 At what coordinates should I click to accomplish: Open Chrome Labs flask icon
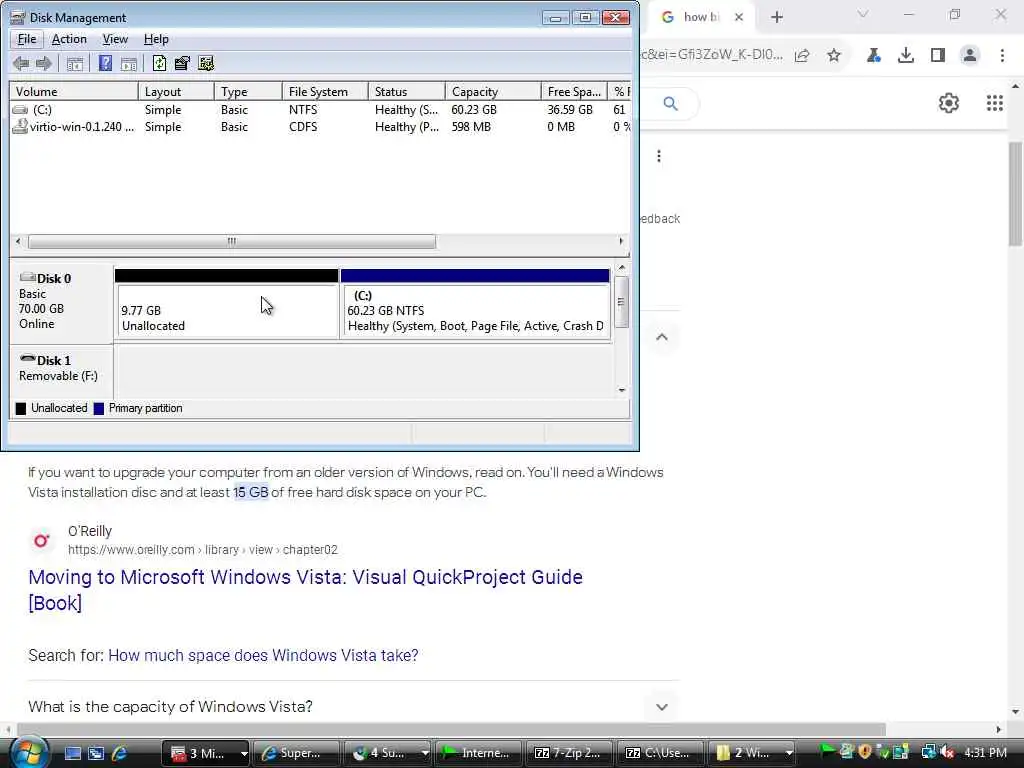[873, 56]
